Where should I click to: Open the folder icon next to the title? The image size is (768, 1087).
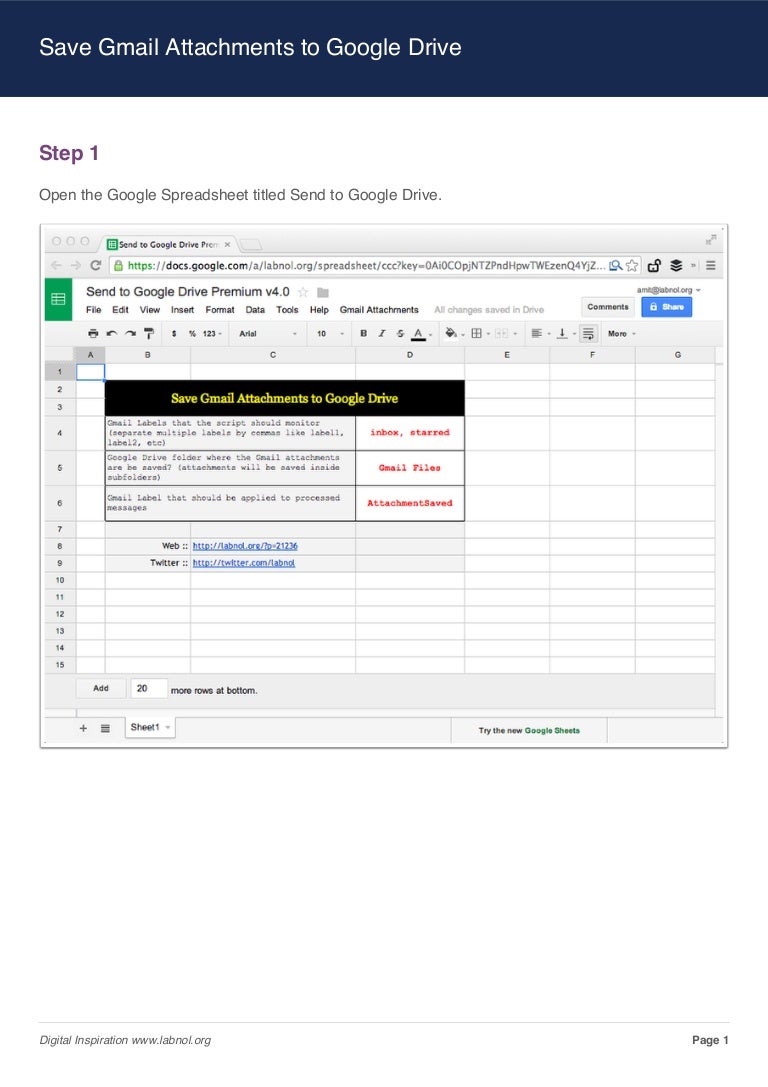tap(322, 292)
